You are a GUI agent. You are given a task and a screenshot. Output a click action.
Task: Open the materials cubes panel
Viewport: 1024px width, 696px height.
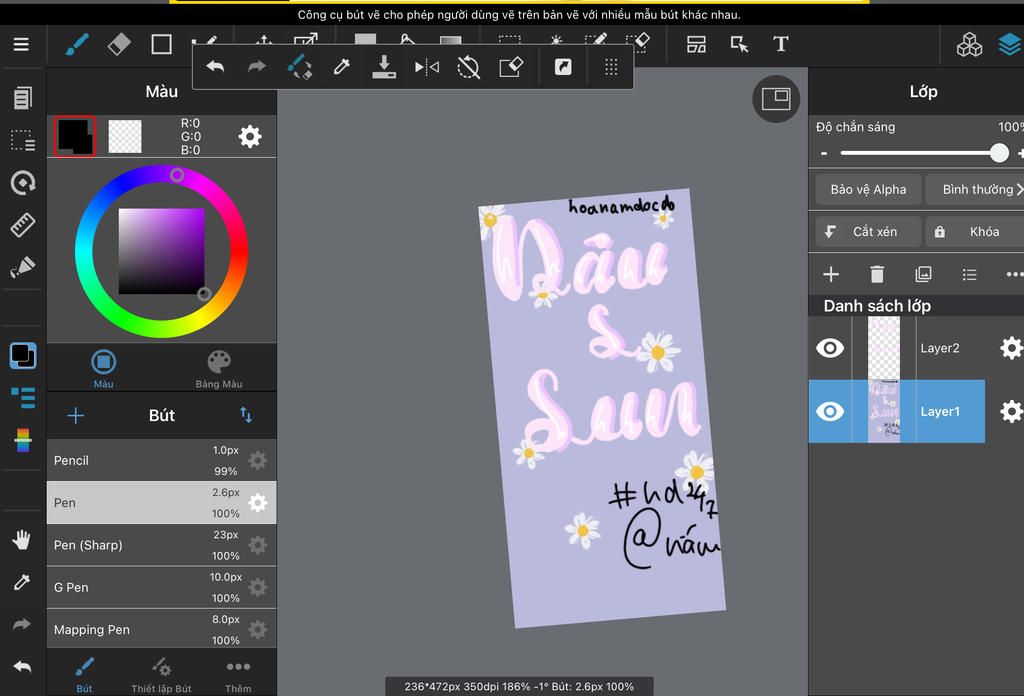click(x=969, y=44)
